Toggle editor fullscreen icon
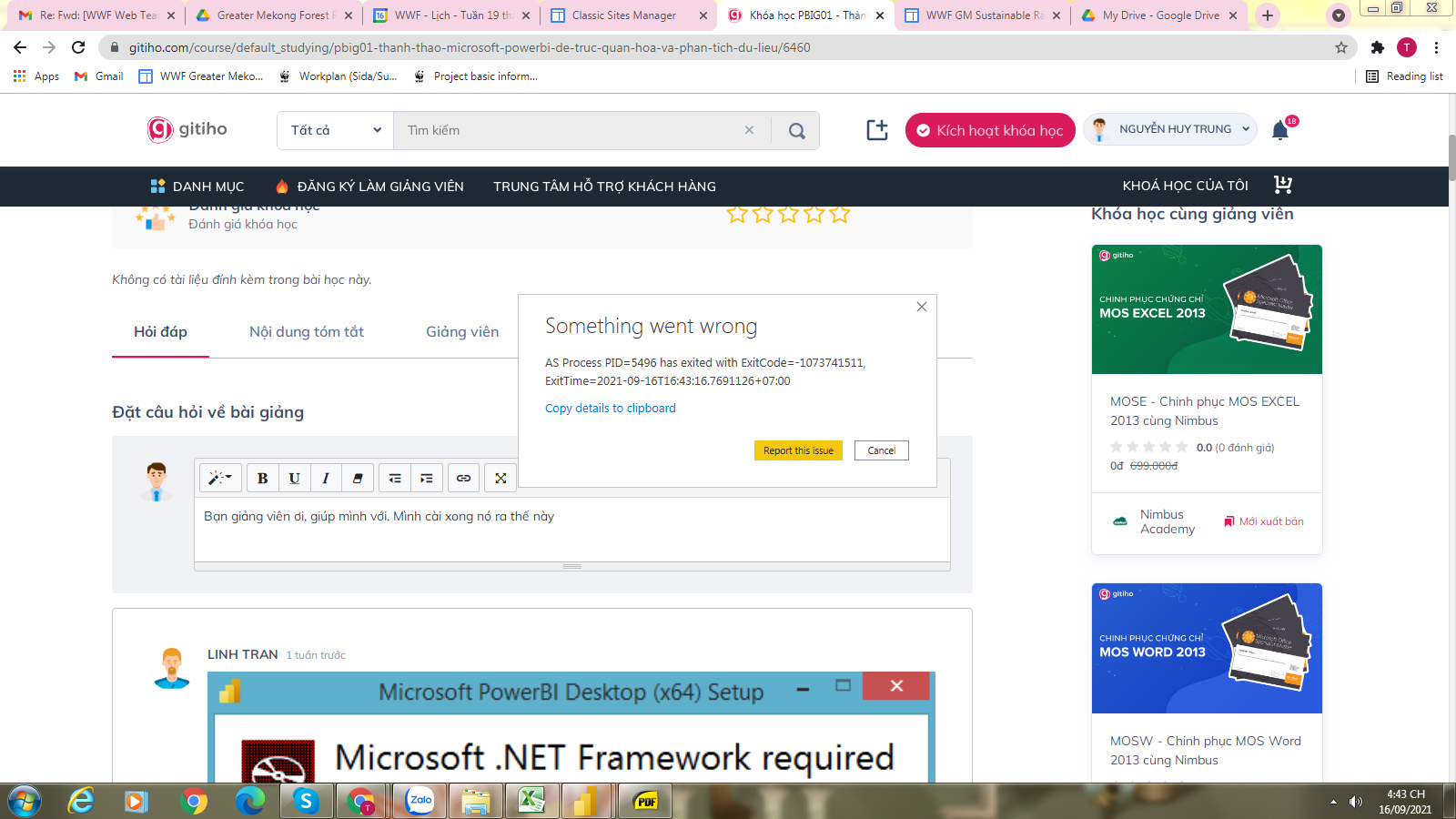Viewport: 1456px width, 819px height. (500, 478)
